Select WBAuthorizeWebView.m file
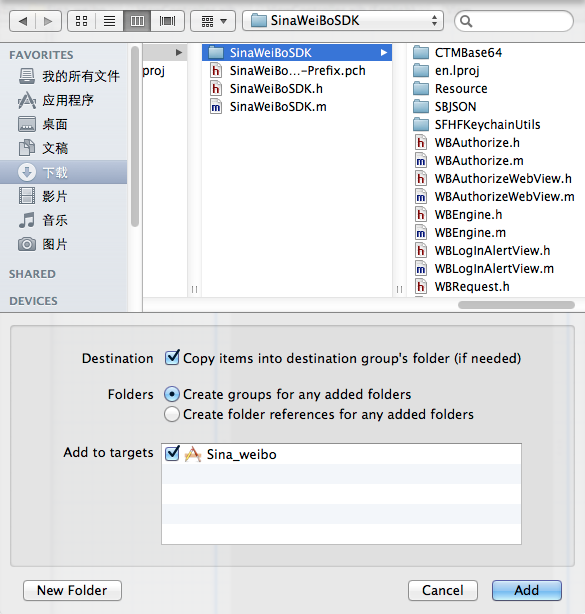The image size is (585, 614). pos(496,197)
